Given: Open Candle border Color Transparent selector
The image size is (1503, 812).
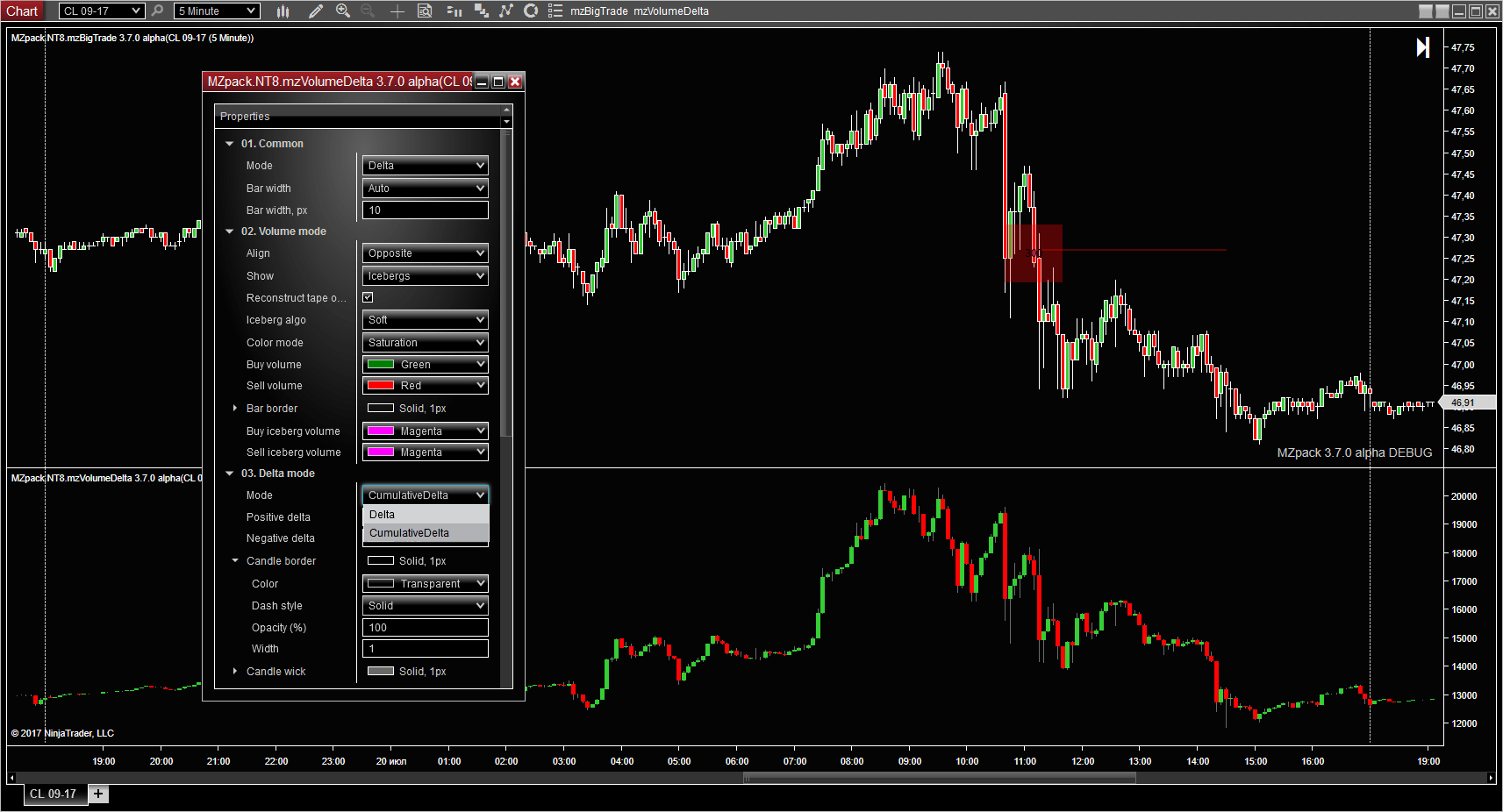Looking at the screenshot, I should click(x=426, y=583).
